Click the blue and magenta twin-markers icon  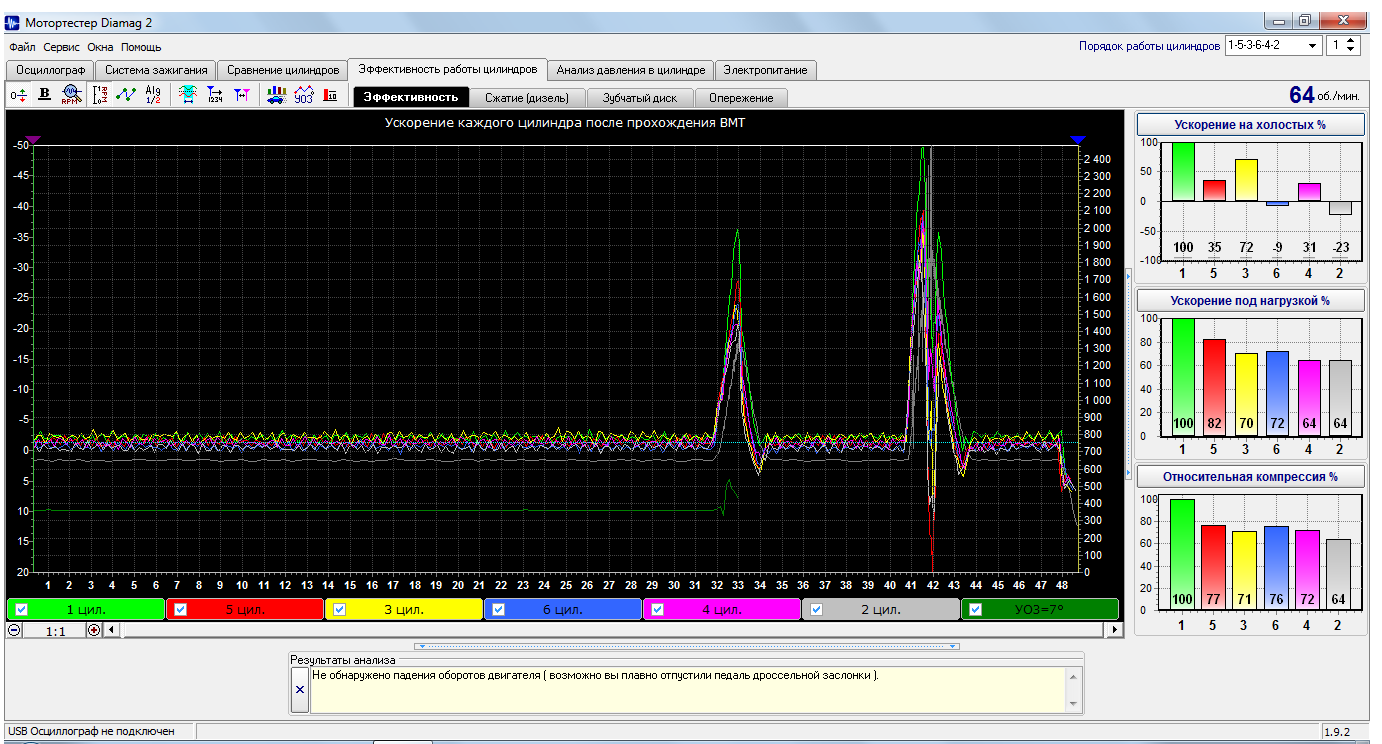pos(241,95)
